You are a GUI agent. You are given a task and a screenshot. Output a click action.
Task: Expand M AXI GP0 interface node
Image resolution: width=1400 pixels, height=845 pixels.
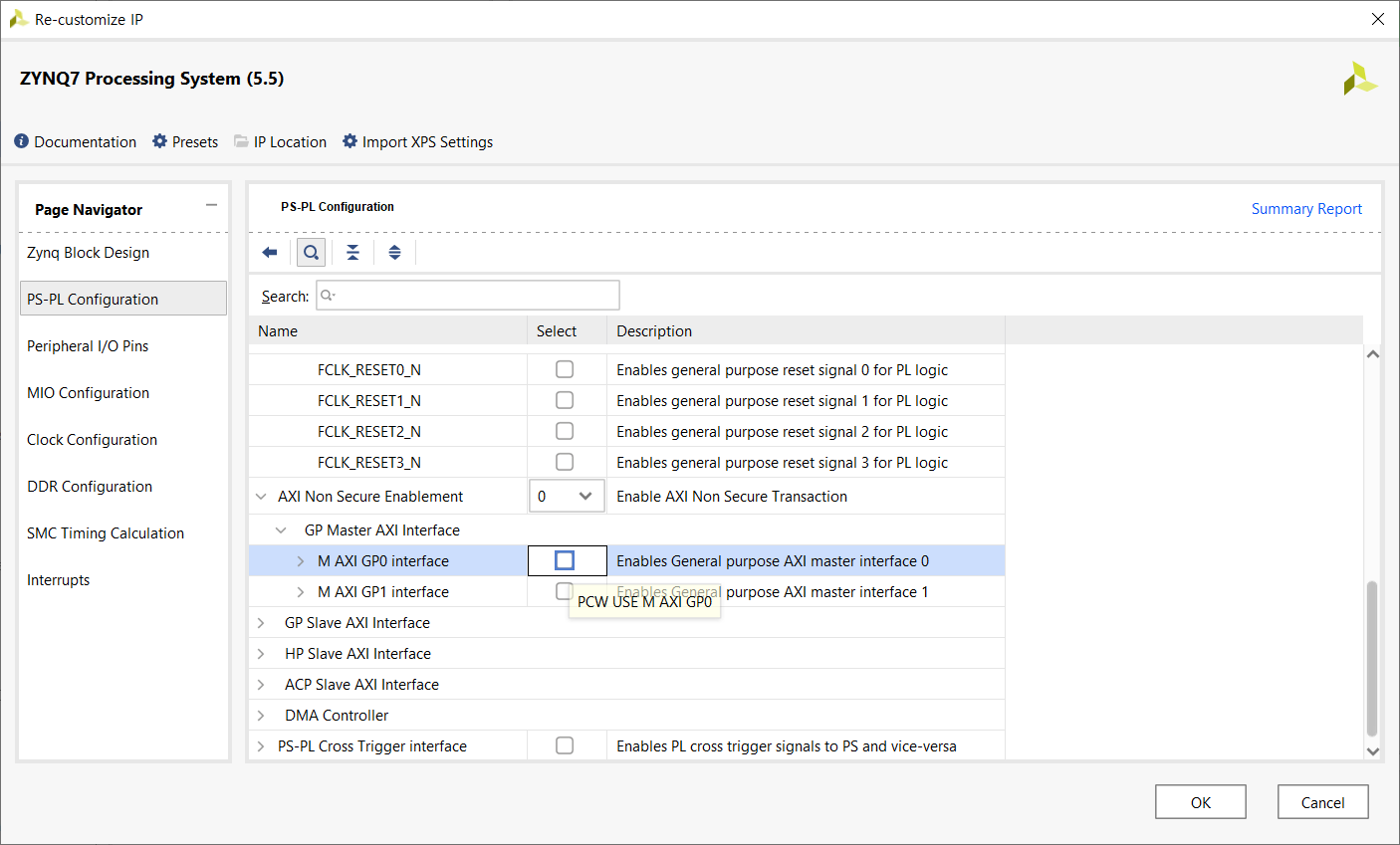click(301, 561)
